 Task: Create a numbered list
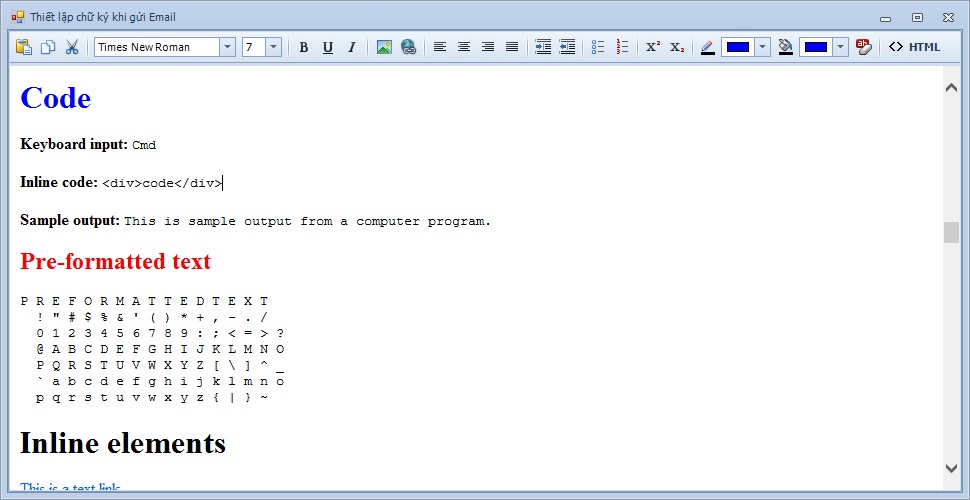coord(623,47)
